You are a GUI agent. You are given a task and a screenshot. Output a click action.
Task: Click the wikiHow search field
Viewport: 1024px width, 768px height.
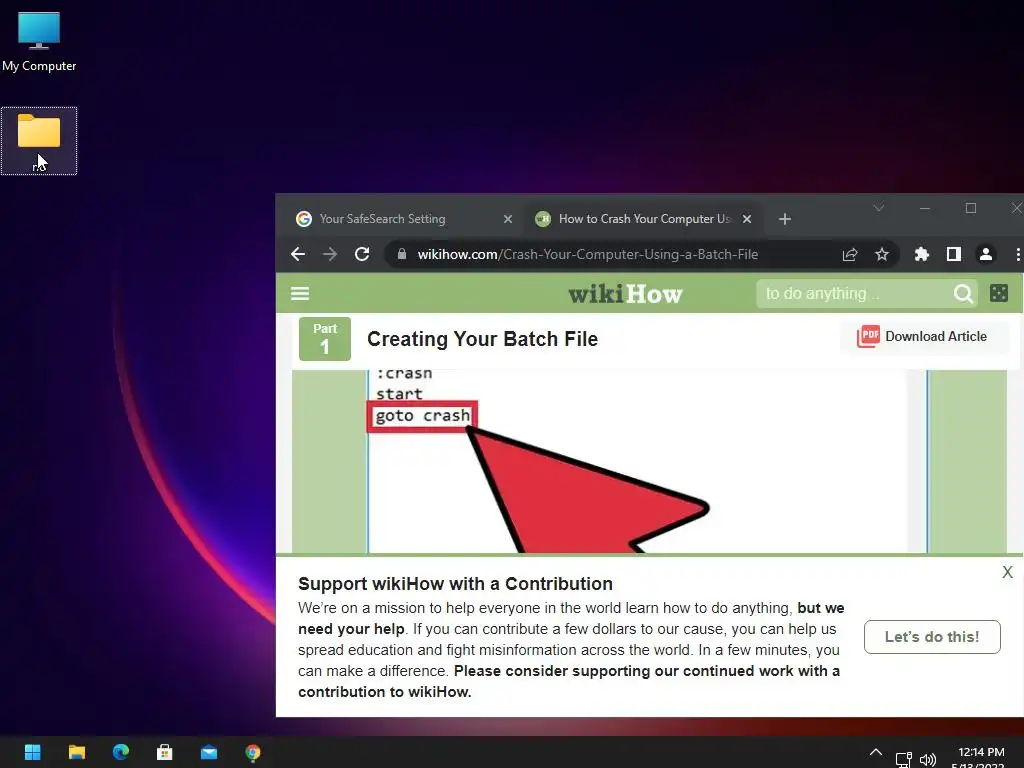[856, 293]
